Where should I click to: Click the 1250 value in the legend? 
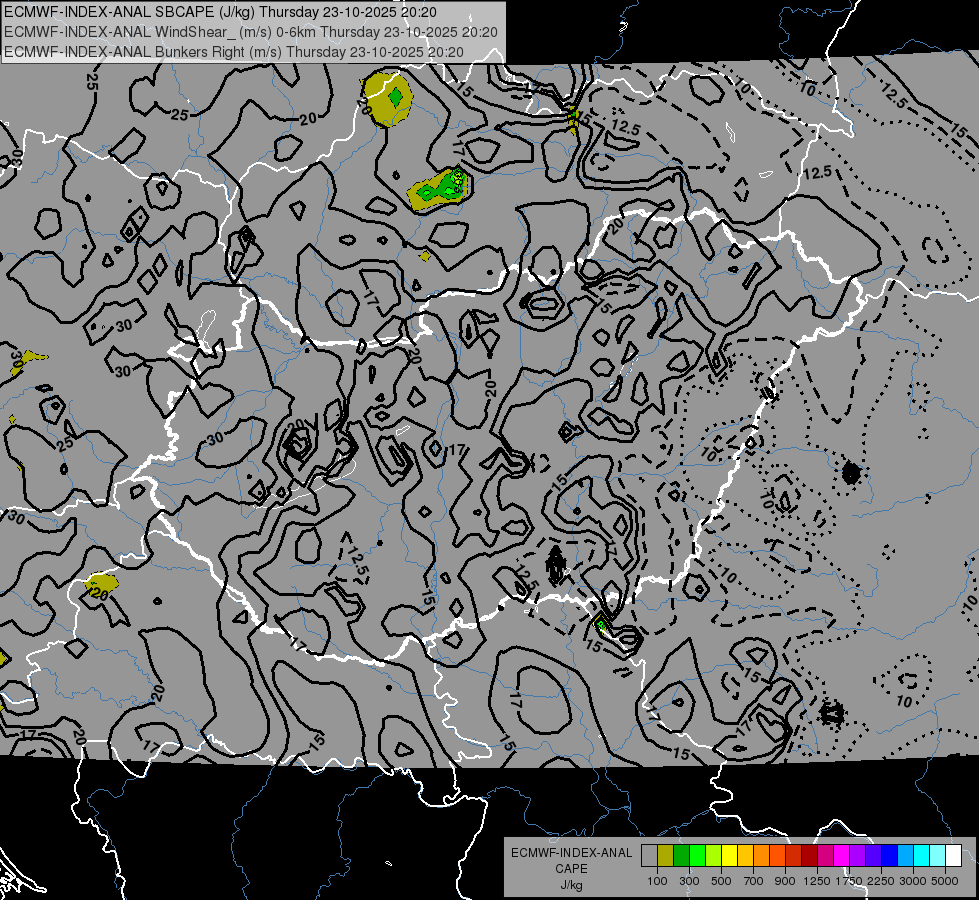tap(817, 881)
